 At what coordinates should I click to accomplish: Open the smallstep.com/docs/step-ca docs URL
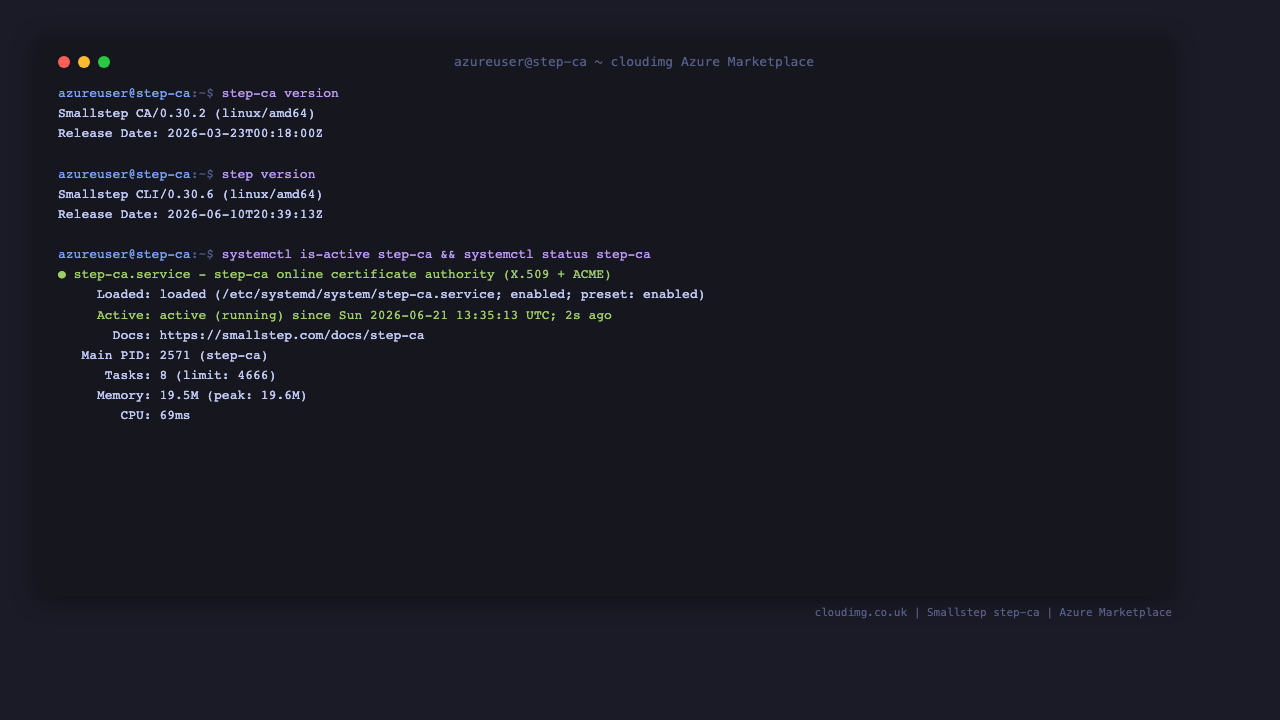[292, 335]
